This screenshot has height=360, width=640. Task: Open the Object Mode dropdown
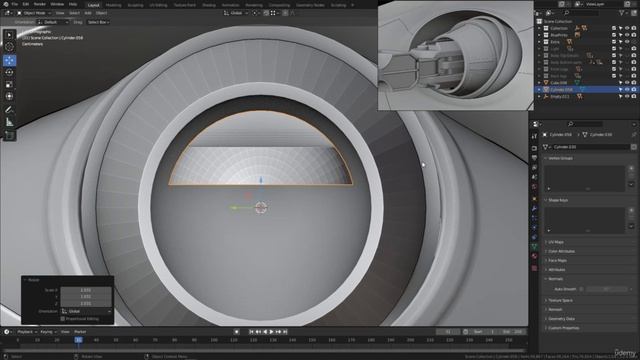pyautogui.click(x=34, y=13)
